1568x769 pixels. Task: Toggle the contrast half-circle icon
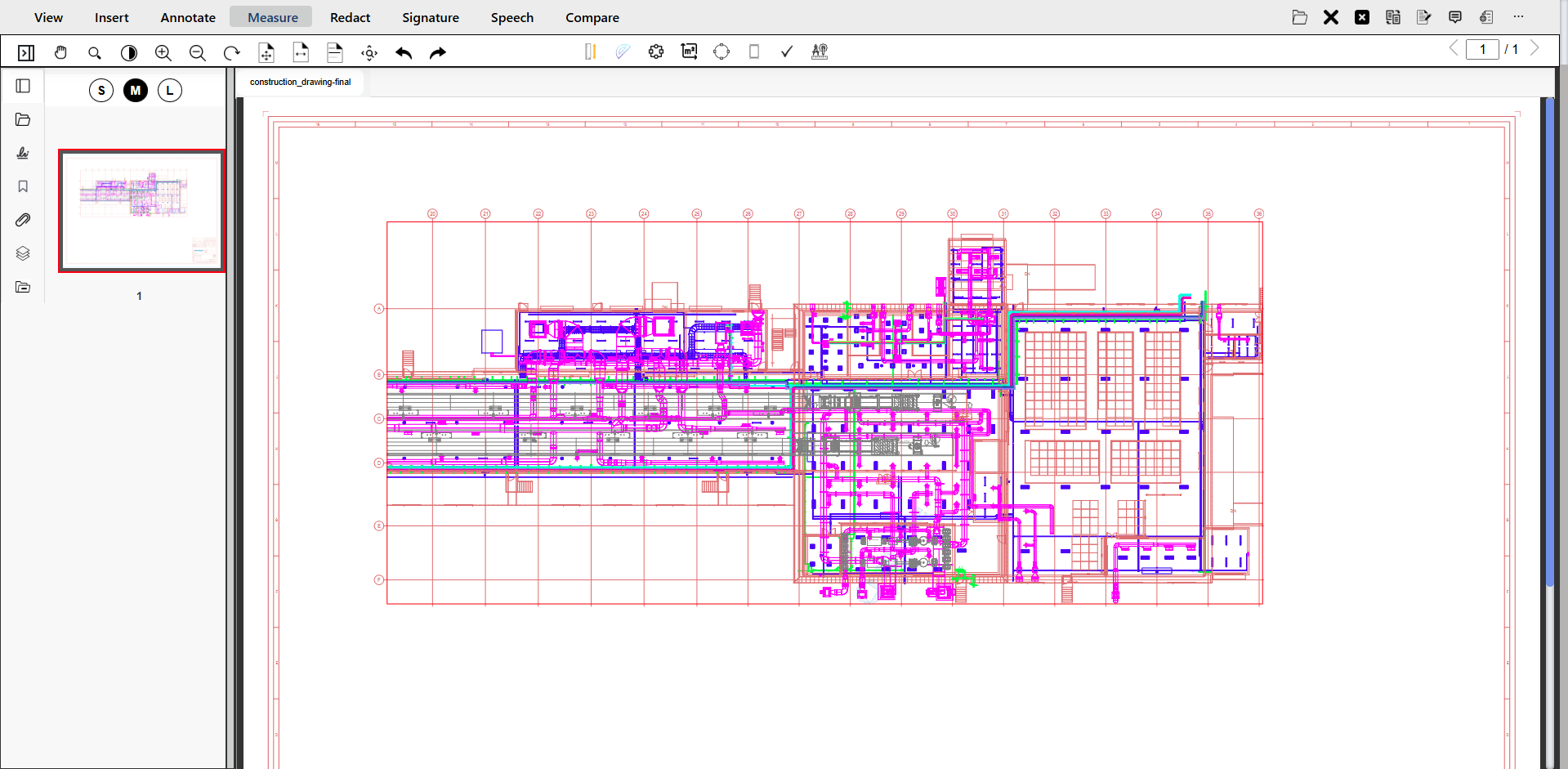129,52
